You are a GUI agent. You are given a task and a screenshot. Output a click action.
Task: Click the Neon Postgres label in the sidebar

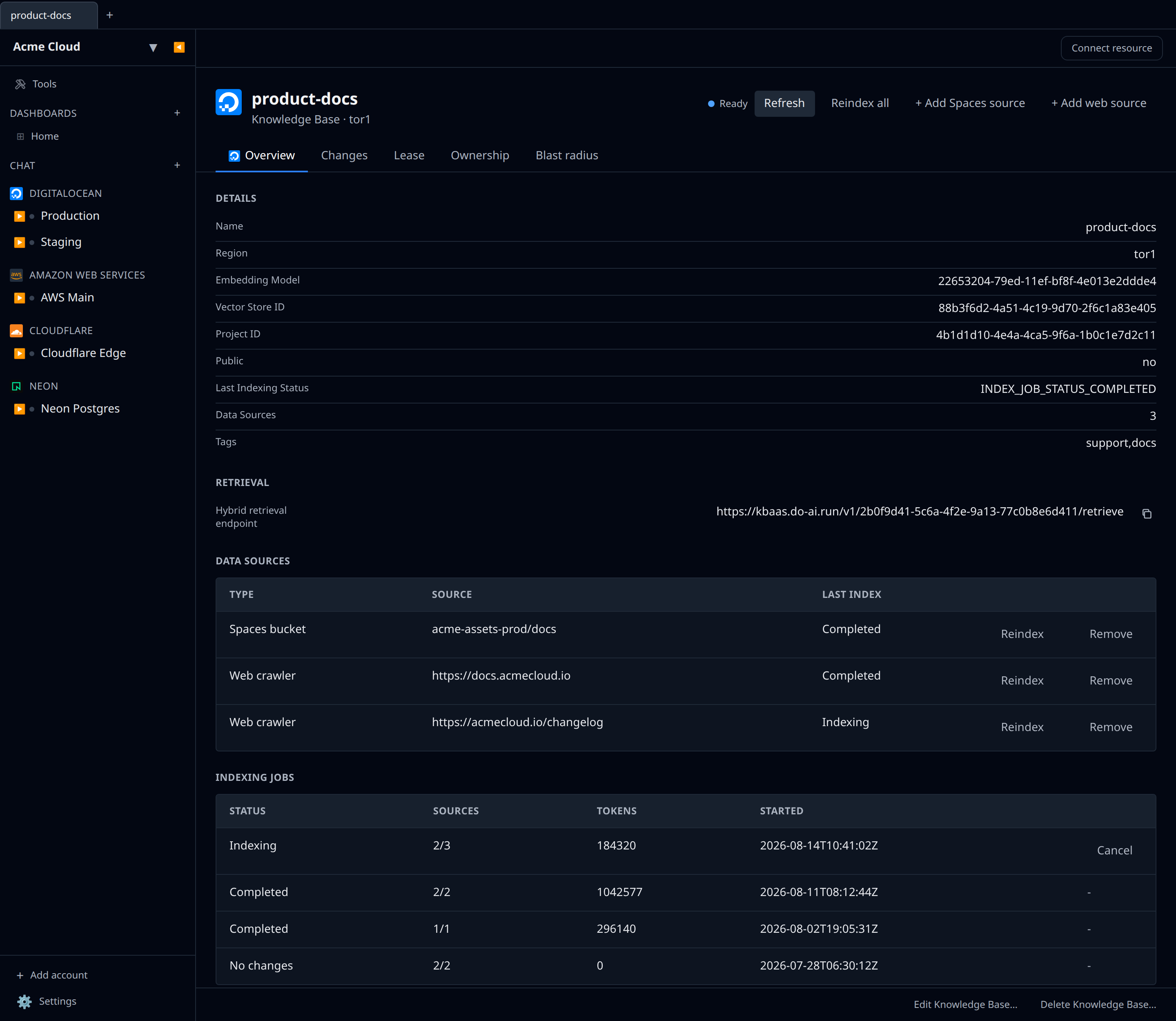tap(80, 408)
